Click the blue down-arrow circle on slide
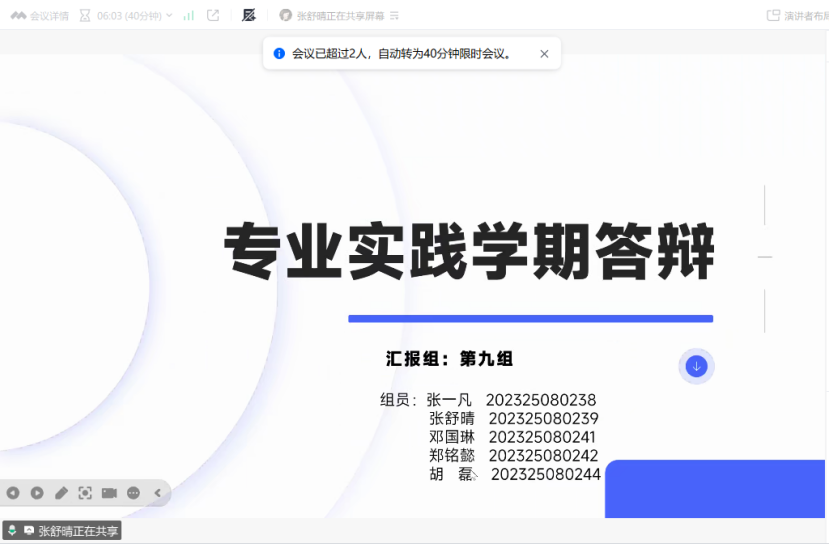Image resolution: width=830 pixels, height=545 pixels. (x=696, y=366)
